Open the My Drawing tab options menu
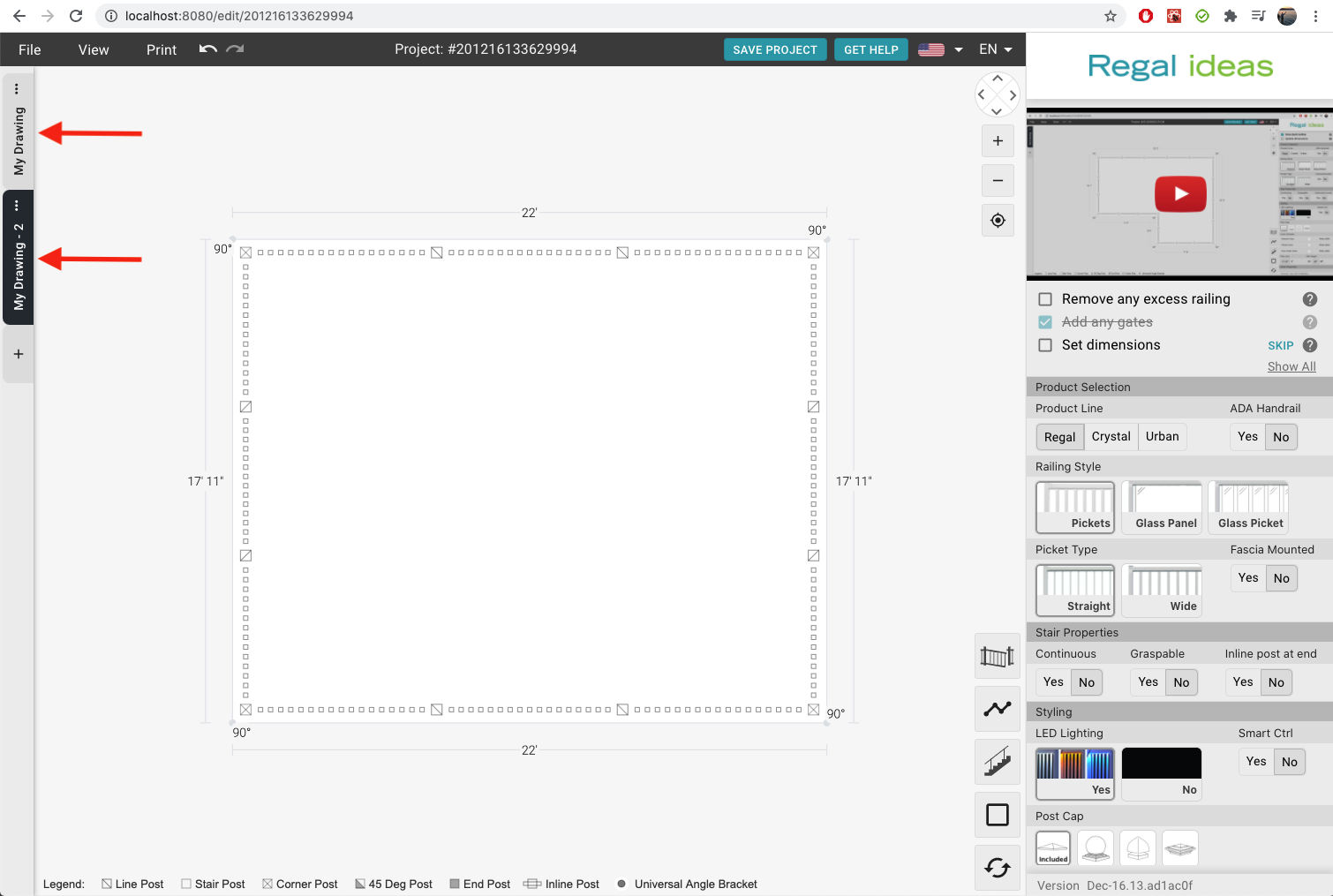This screenshot has width=1333, height=896. coord(17,89)
